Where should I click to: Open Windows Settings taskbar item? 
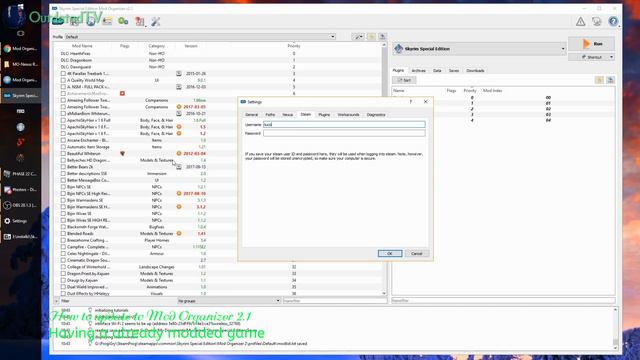coord(20,221)
